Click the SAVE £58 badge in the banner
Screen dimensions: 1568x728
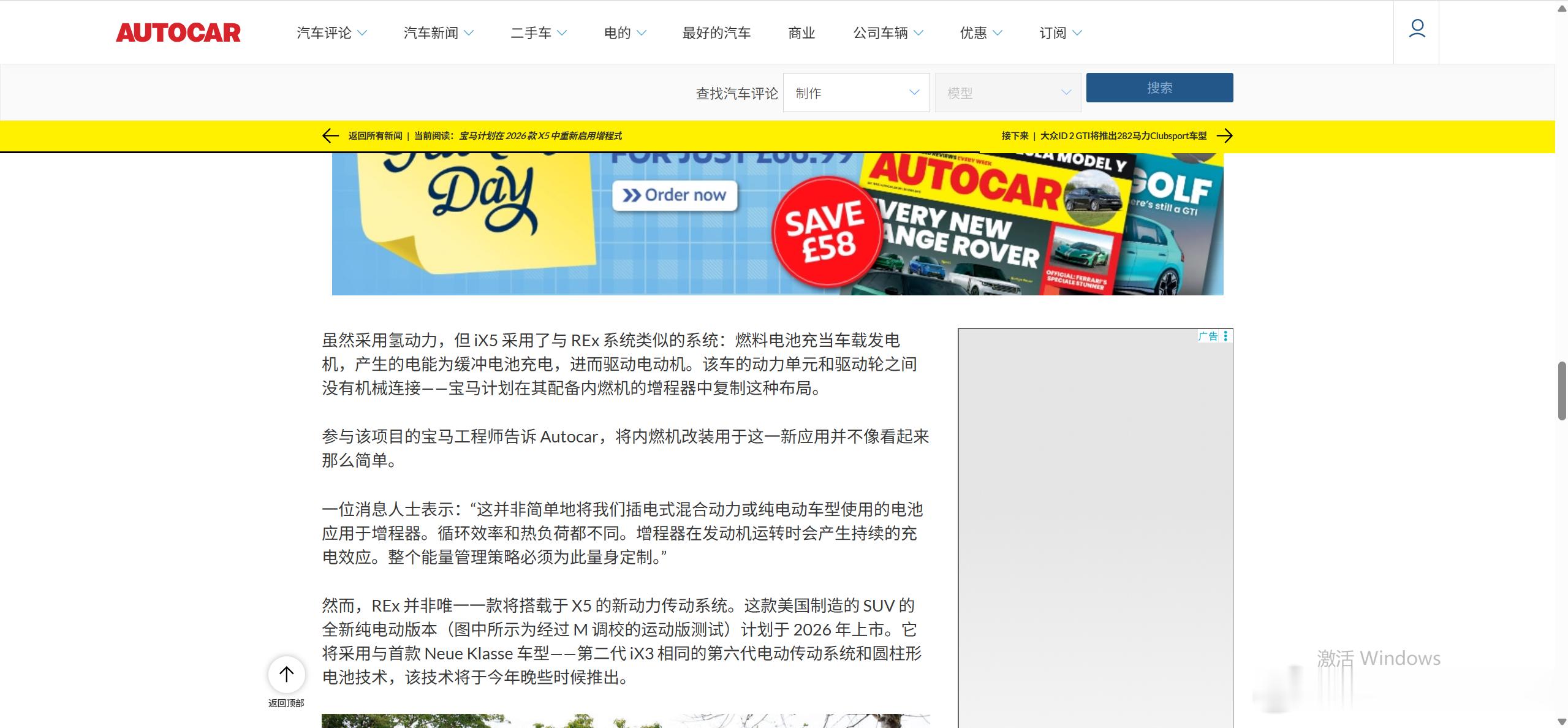click(x=826, y=232)
